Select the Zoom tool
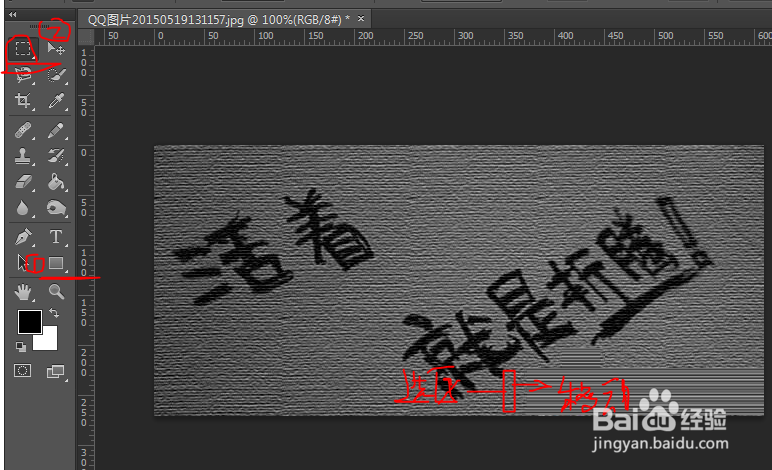This screenshot has width=772, height=470. (56, 292)
